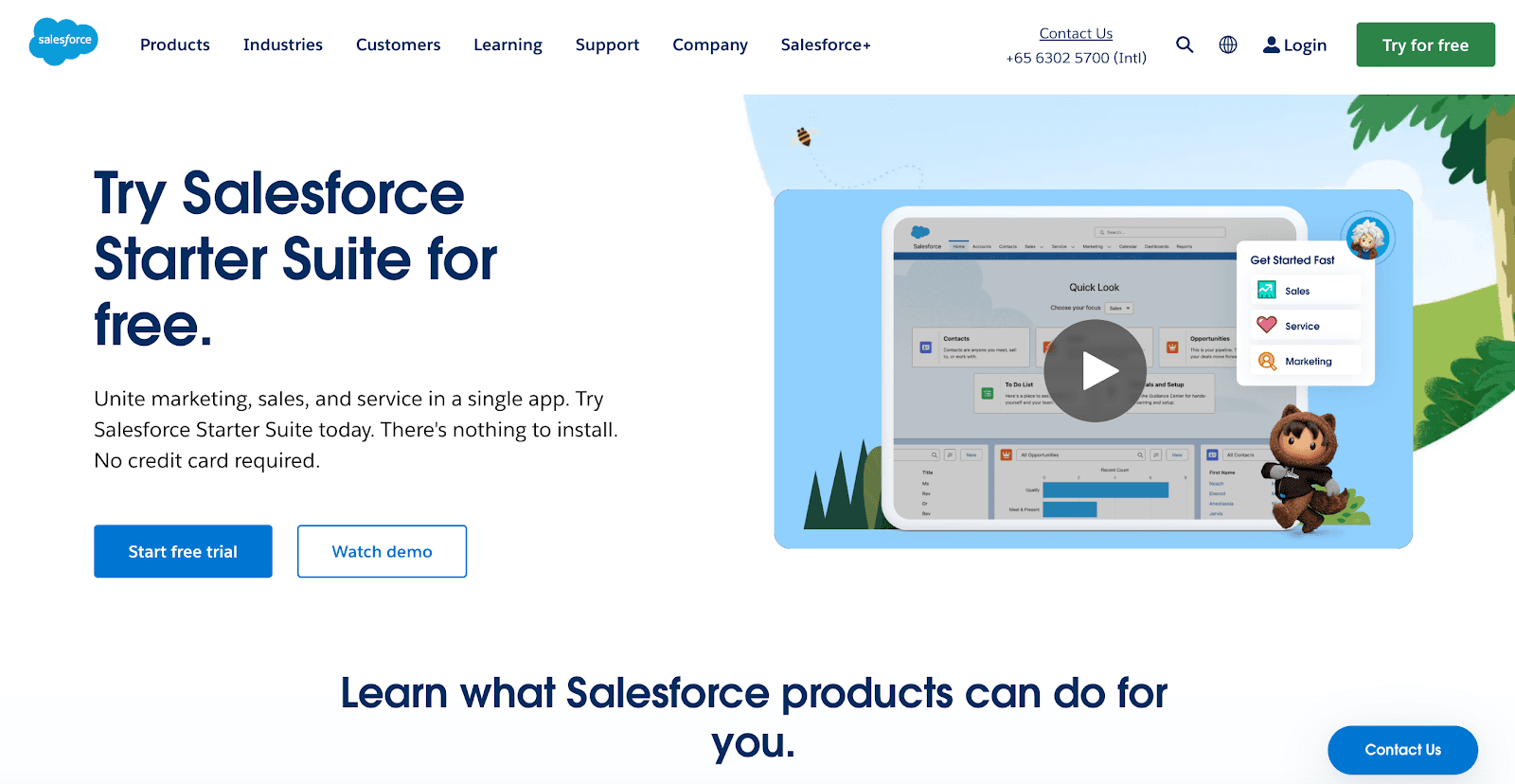
Task: Follow the Contact Us header link
Action: 1076,33
